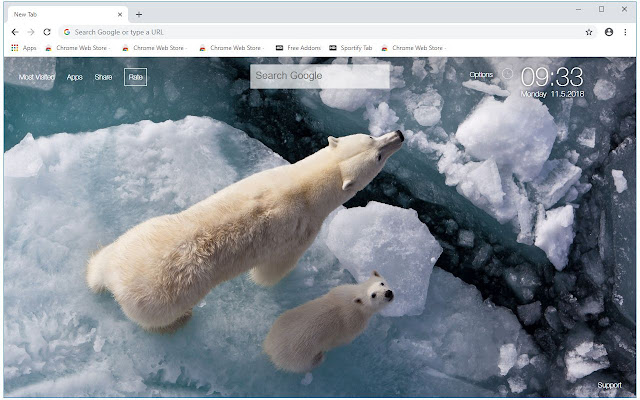640x400 pixels.
Task: Open third Chrome Web Store bookmark
Action: 231,48
